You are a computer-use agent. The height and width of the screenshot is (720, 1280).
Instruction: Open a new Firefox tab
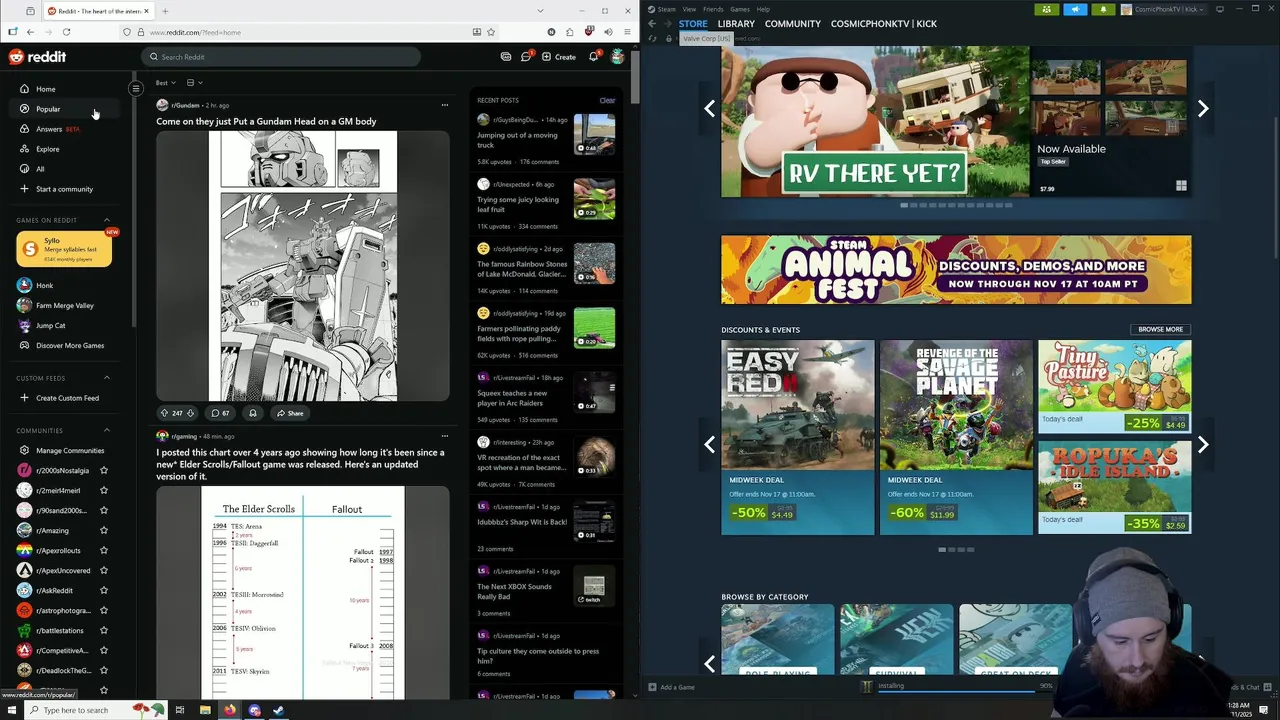click(165, 11)
